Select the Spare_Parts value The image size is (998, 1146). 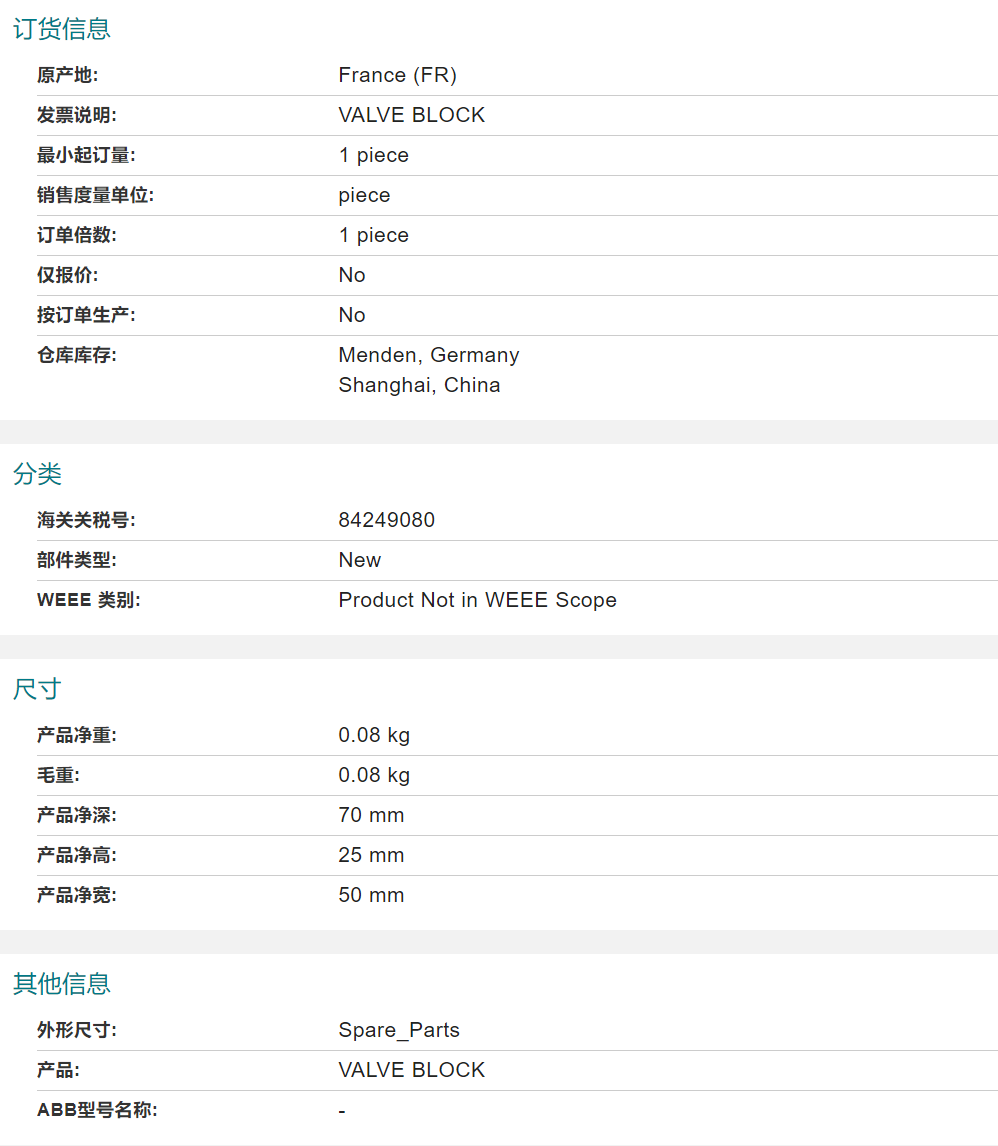point(399,1030)
